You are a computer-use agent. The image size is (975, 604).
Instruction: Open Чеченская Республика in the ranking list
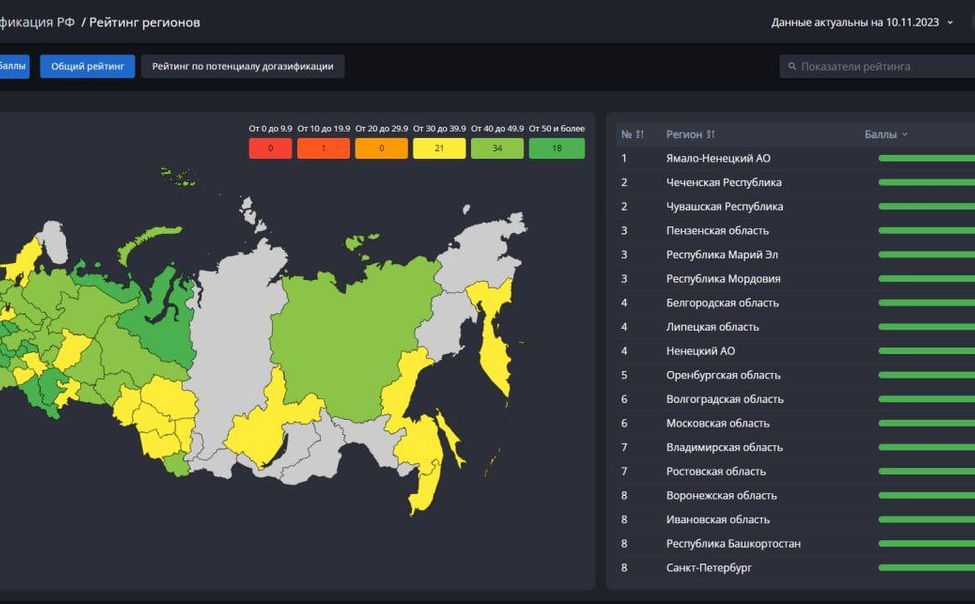pos(724,182)
